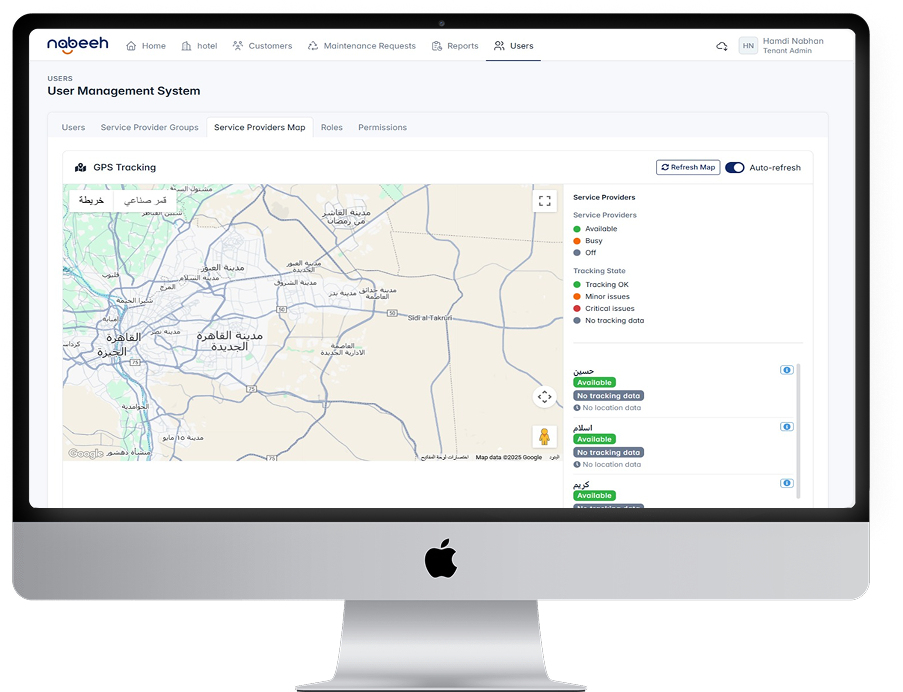Click the service providers list scrollbar
Image resolution: width=903 pixels, height=692 pixels.
(798, 430)
